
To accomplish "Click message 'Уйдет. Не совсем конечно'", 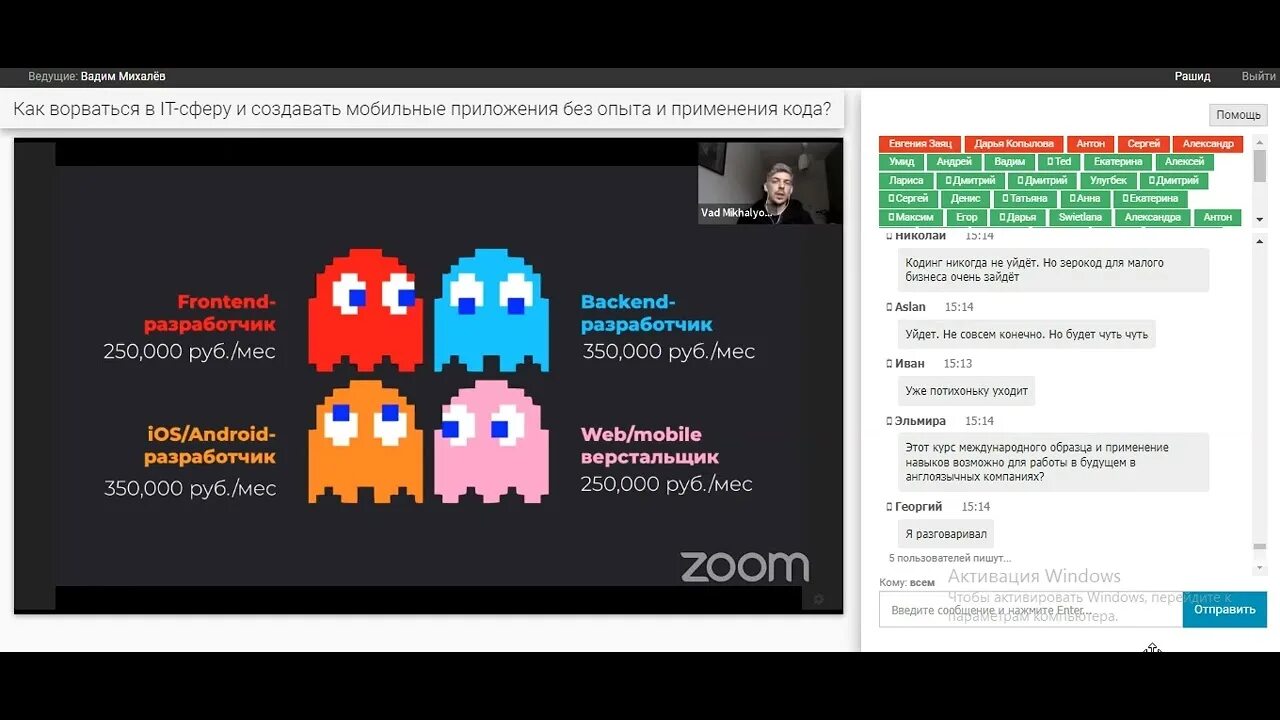I will (x=1026, y=335).
